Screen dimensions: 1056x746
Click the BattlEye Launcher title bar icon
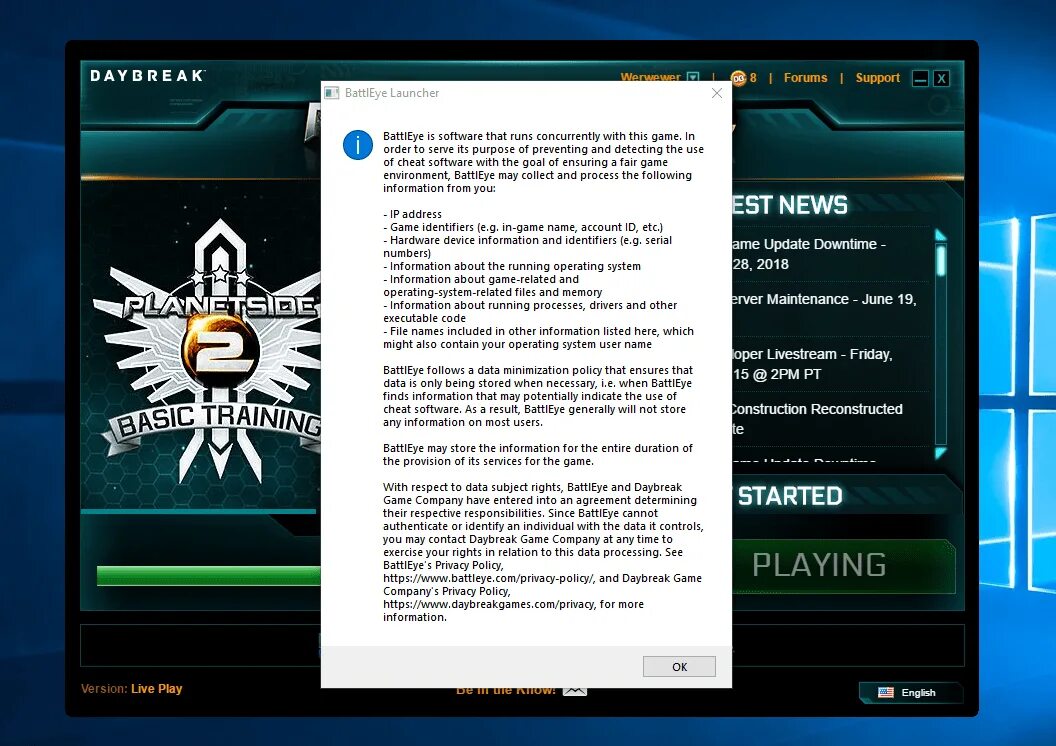(332, 93)
